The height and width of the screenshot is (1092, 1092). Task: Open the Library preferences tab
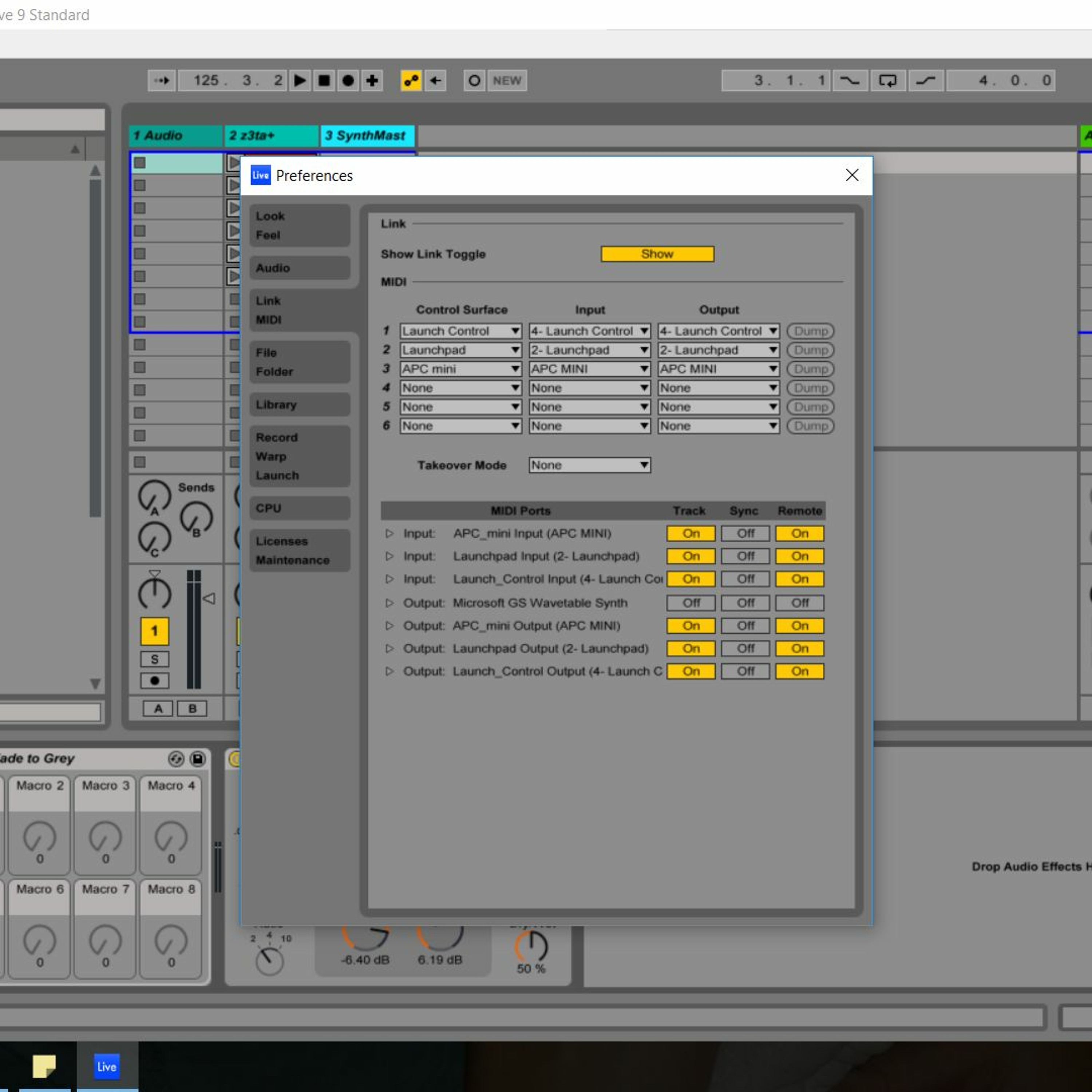pyautogui.click(x=300, y=405)
